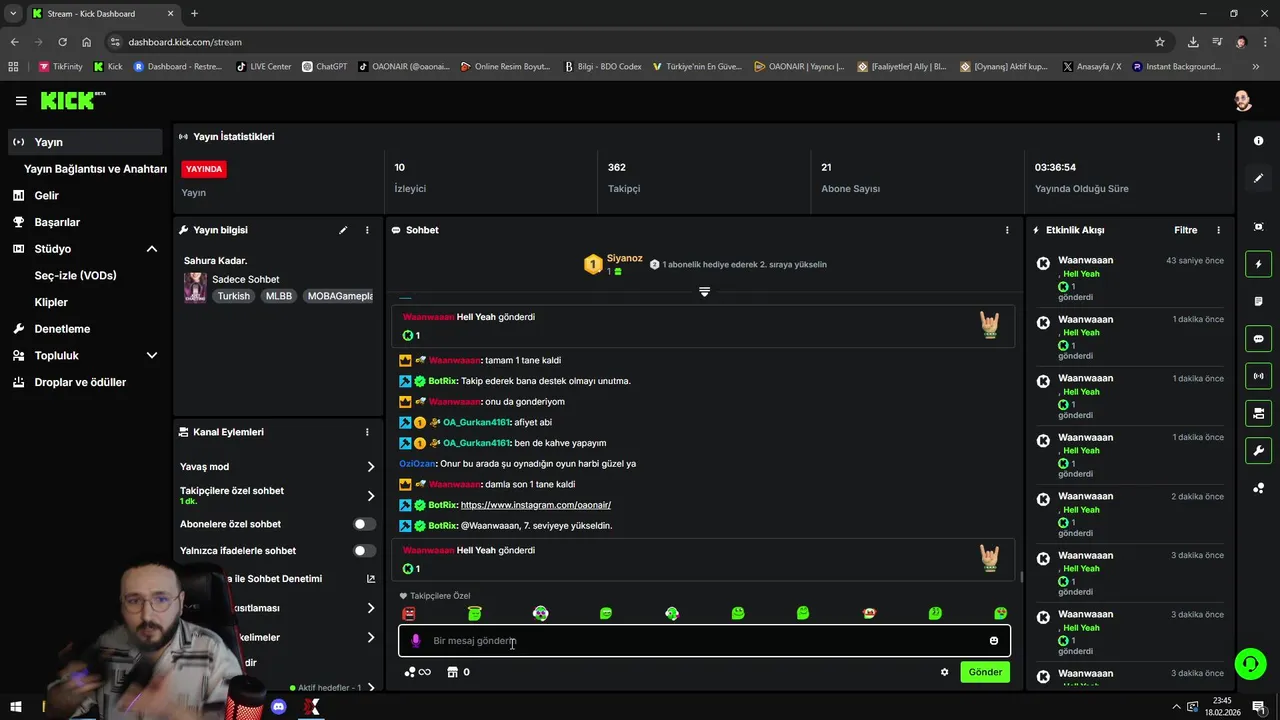Screen dimensions: 1280x720
Task: Open the profile avatar in the dashboard header
Action: coord(1242,101)
